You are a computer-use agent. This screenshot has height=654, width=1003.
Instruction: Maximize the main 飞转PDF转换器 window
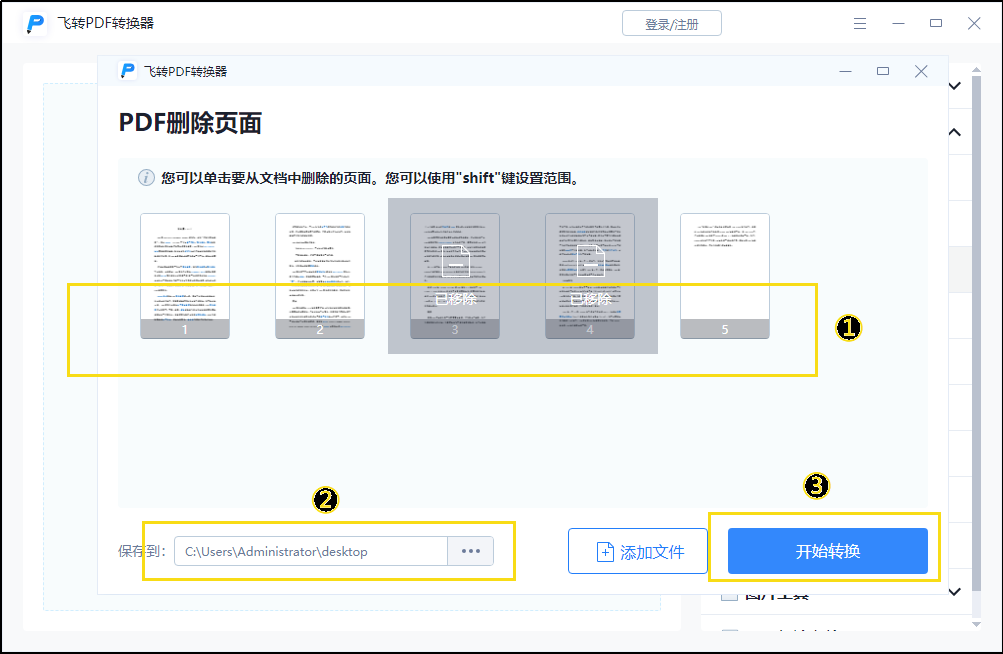936,24
